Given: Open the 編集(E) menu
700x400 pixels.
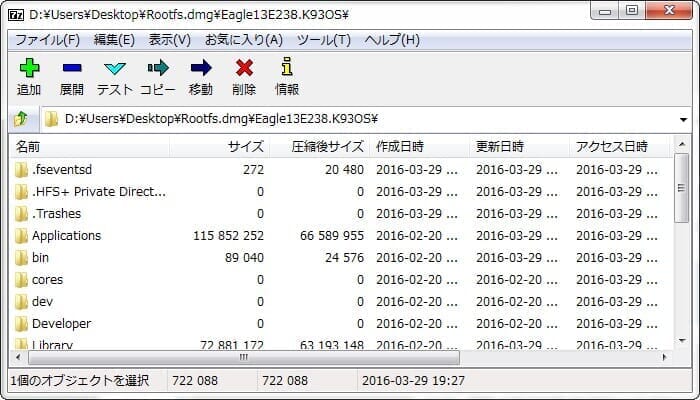Looking at the screenshot, I should 114,40.
